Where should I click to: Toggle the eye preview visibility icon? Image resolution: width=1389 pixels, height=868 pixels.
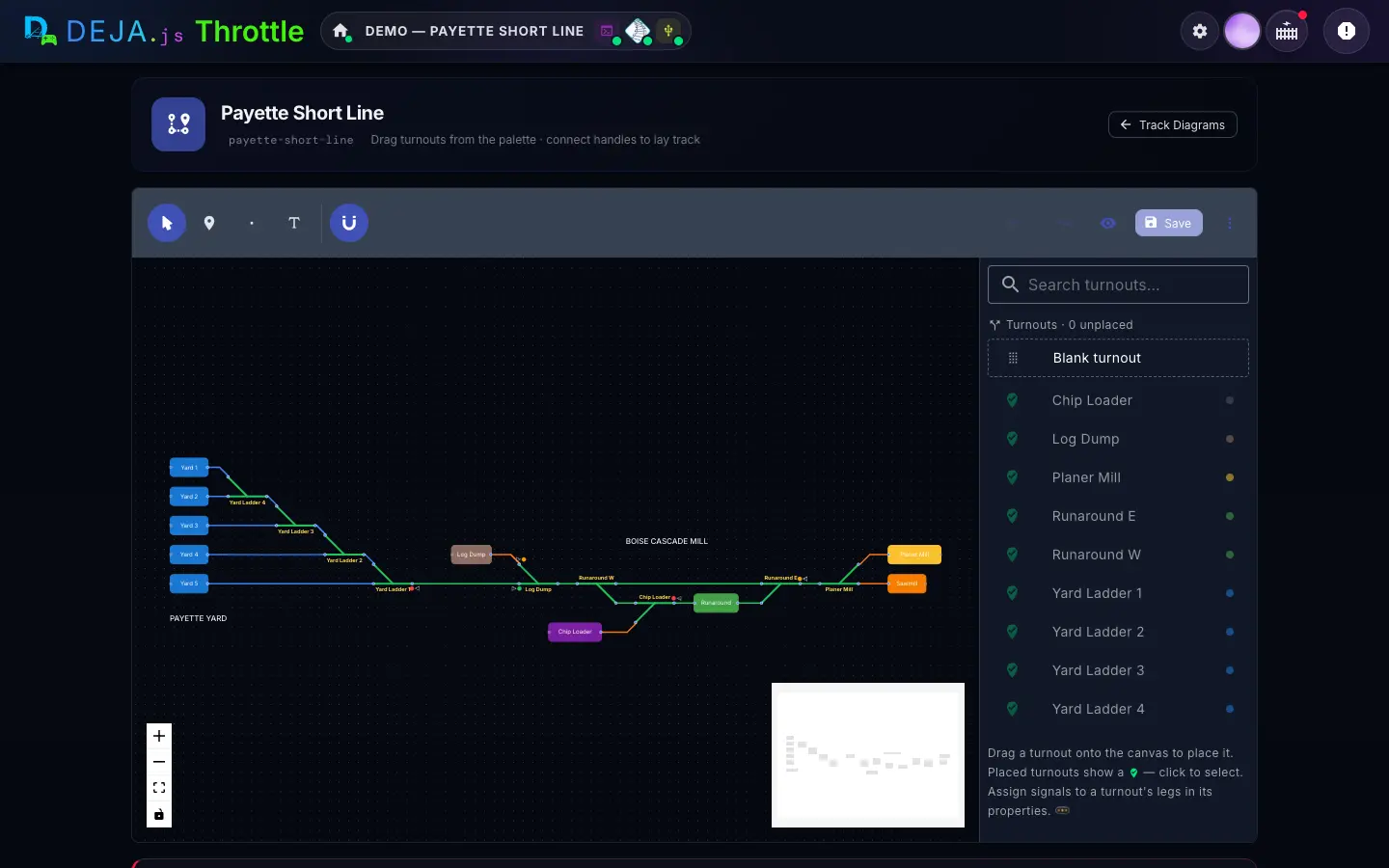tap(1108, 223)
